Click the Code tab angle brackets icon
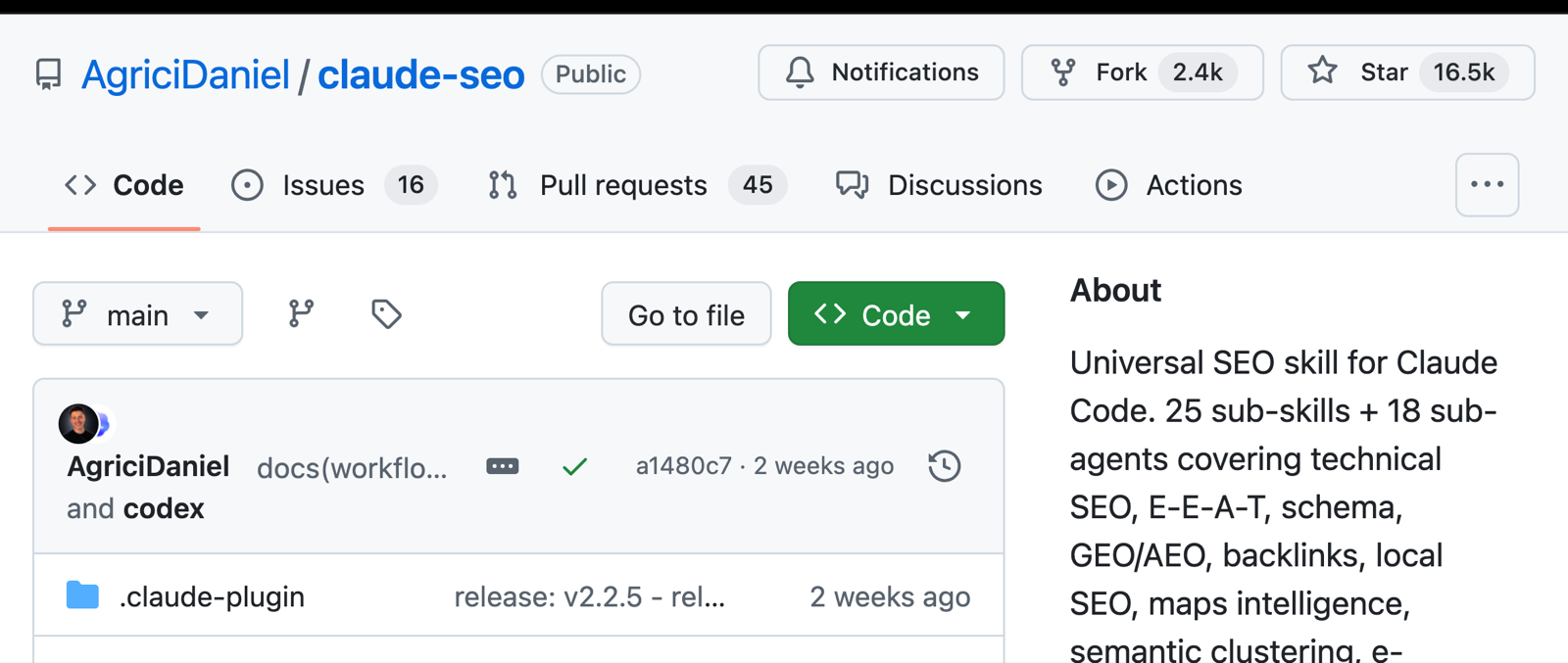The width and height of the screenshot is (1568, 663). tap(80, 185)
